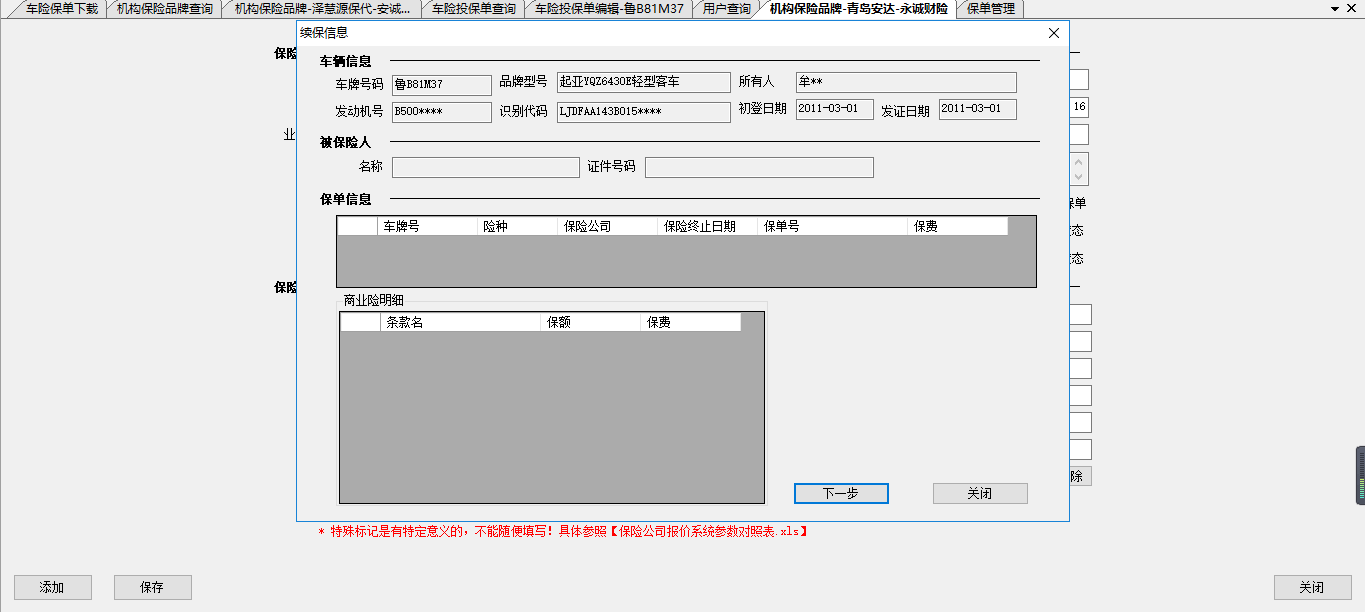Click 车牌号 column header in 保单信息 table
Image resolution: width=1365 pixels, height=612 pixels.
pyautogui.click(x=427, y=226)
